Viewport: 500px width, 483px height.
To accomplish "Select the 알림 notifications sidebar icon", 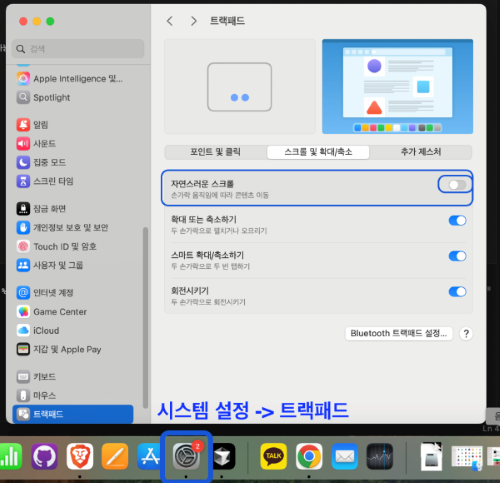I will (x=23, y=125).
